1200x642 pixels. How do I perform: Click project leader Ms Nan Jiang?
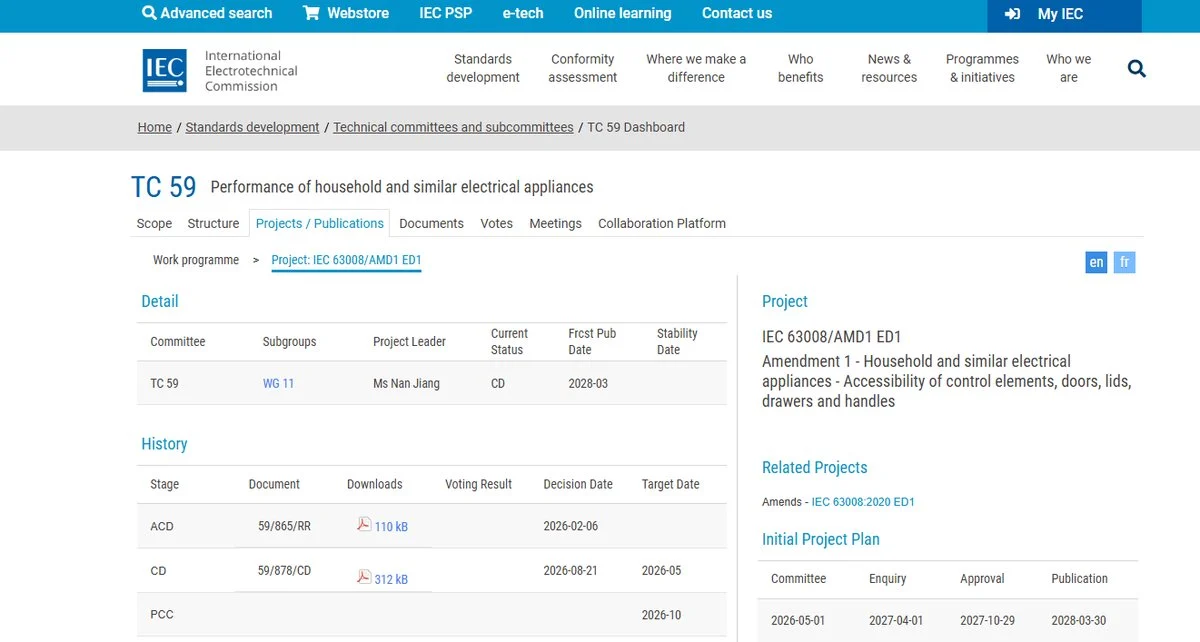pyautogui.click(x=406, y=383)
